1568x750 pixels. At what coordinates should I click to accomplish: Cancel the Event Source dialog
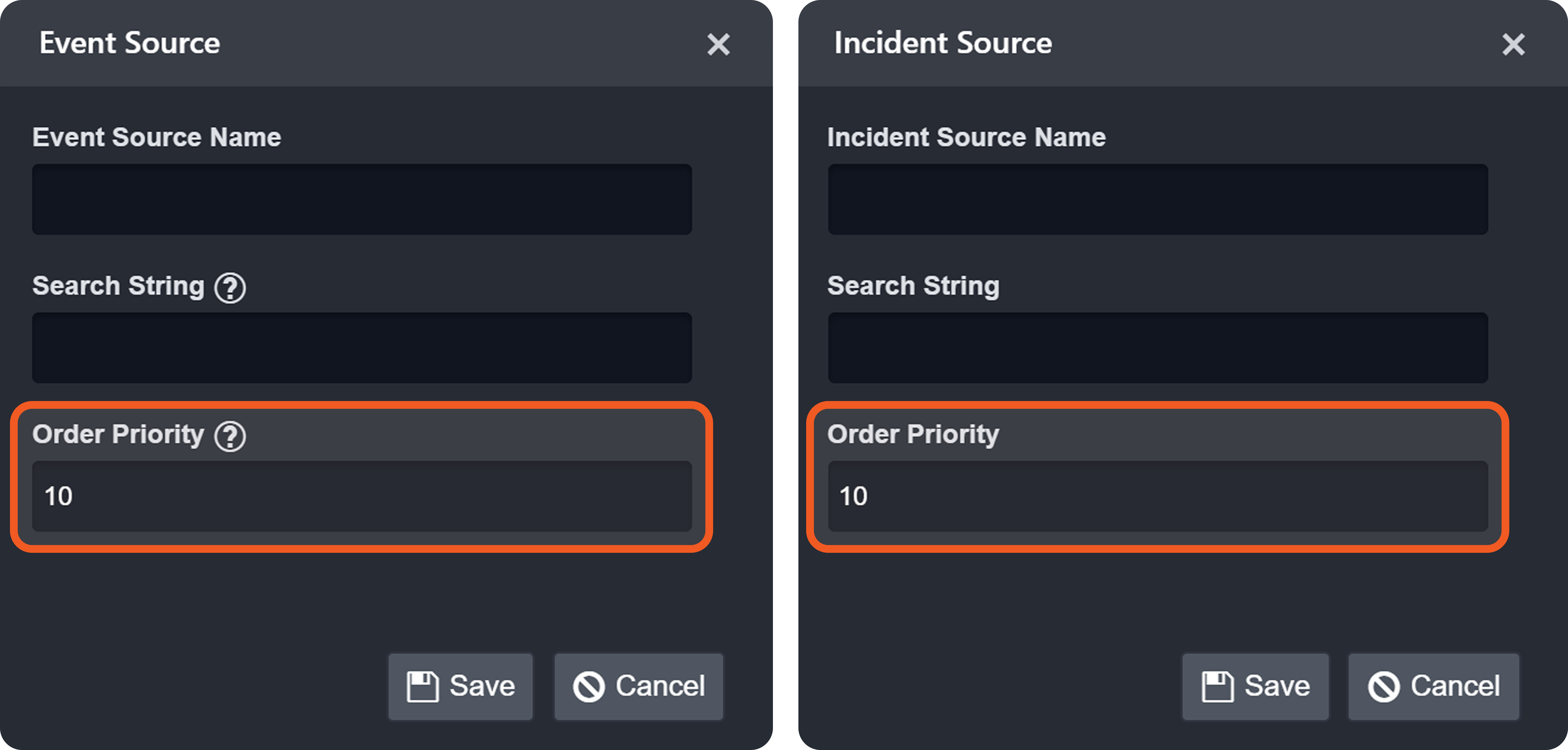[x=638, y=686]
